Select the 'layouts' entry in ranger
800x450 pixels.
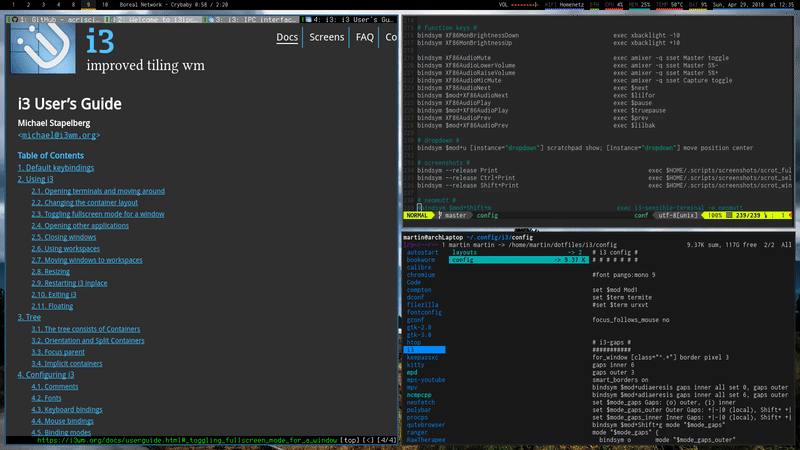coord(519,252)
